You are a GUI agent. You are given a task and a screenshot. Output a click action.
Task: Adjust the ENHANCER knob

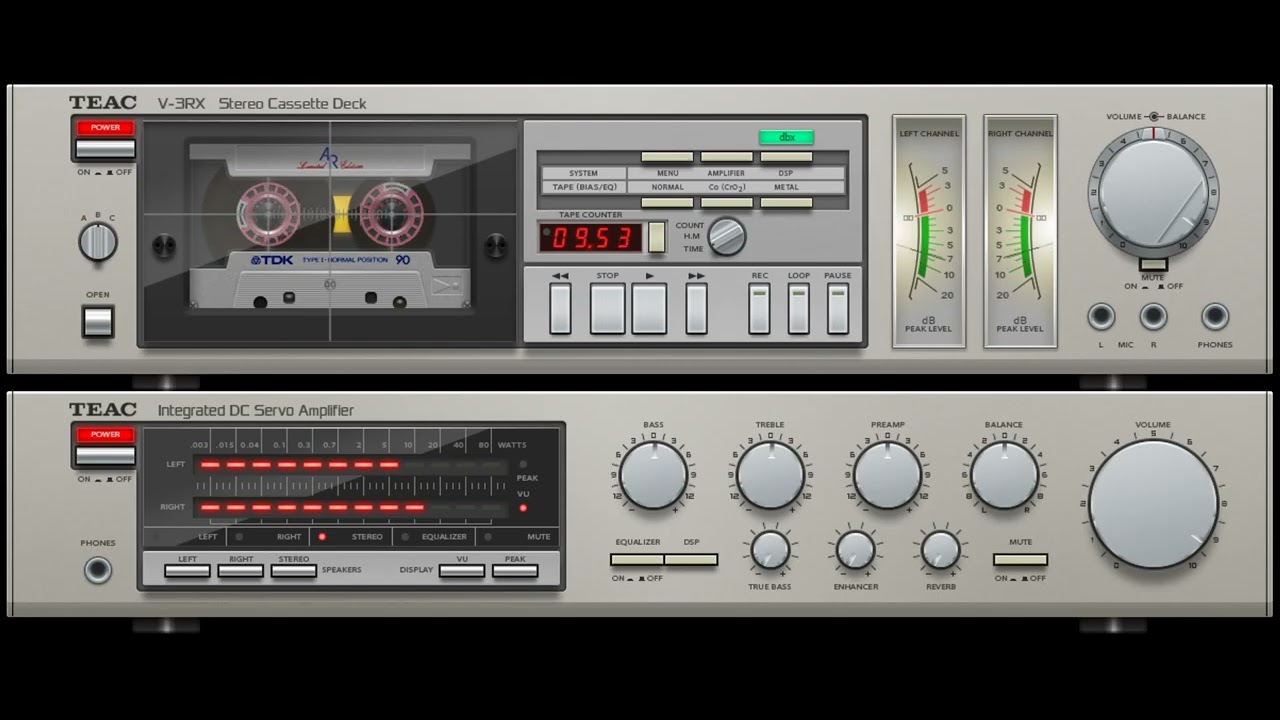tap(855, 550)
